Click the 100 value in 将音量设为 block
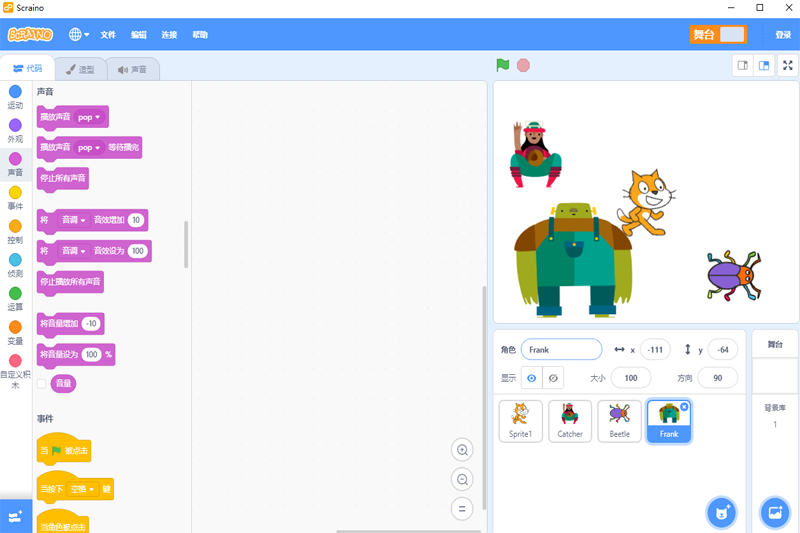800x533 pixels. pos(91,354)
